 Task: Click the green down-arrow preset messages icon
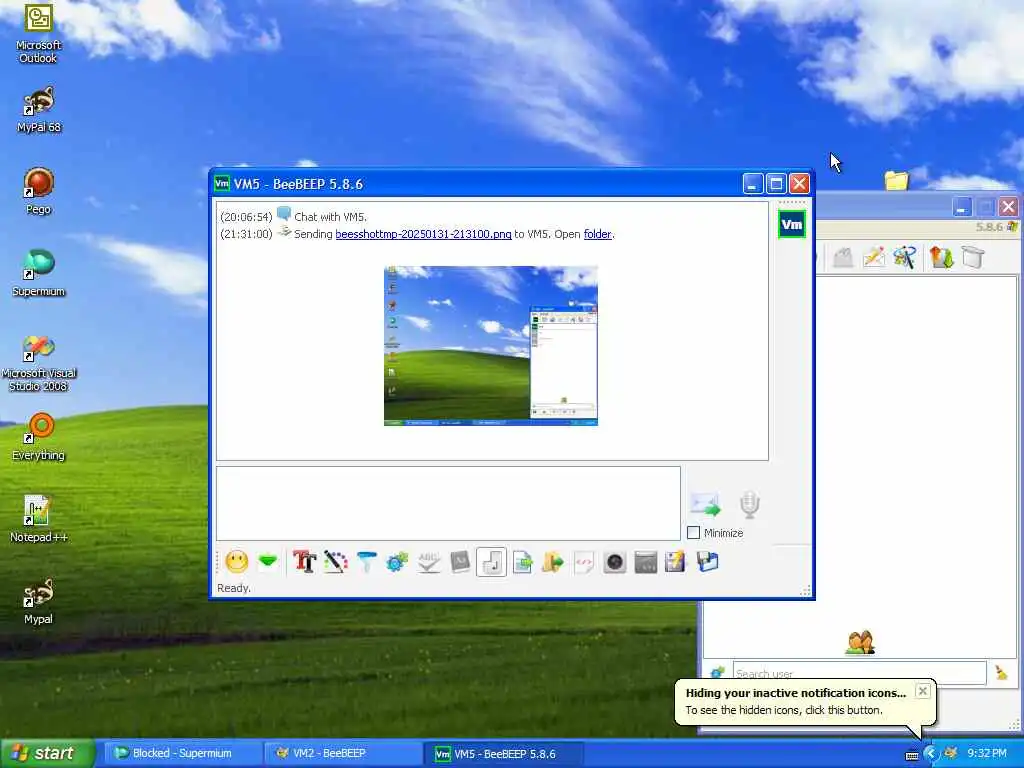tap(268, 562)
